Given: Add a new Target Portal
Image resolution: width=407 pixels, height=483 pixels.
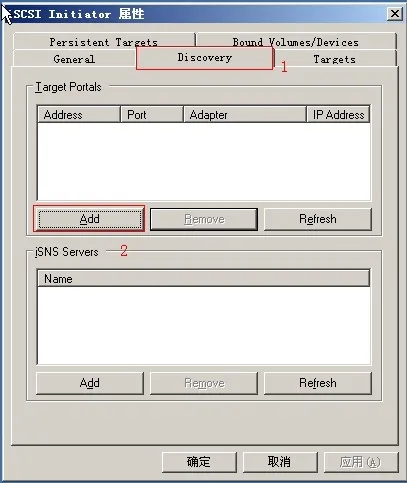Looking at the screenshot, I should 89,219.
